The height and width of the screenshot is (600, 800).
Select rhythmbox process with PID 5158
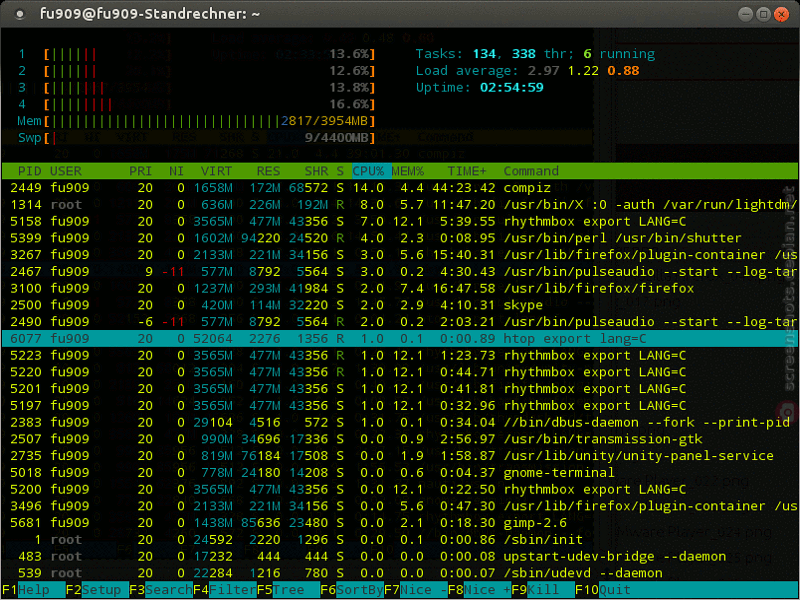click(400, 221)
